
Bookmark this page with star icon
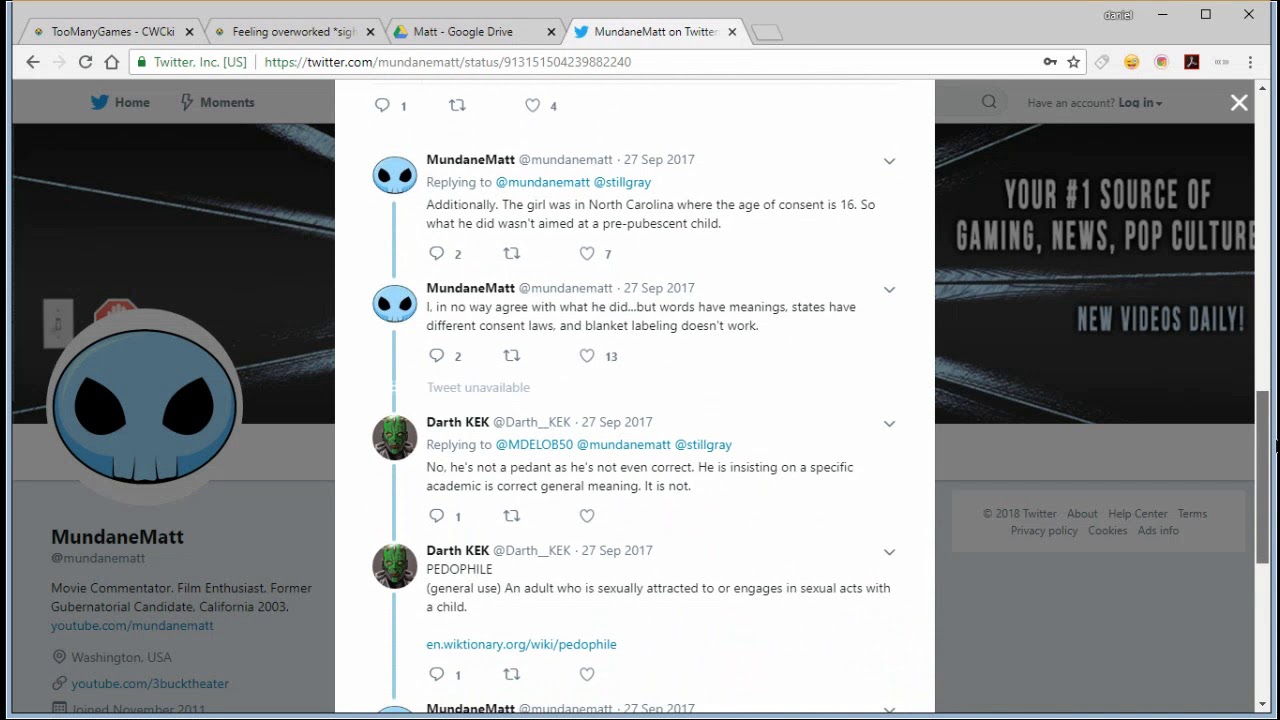click(x=1073, y=62)
